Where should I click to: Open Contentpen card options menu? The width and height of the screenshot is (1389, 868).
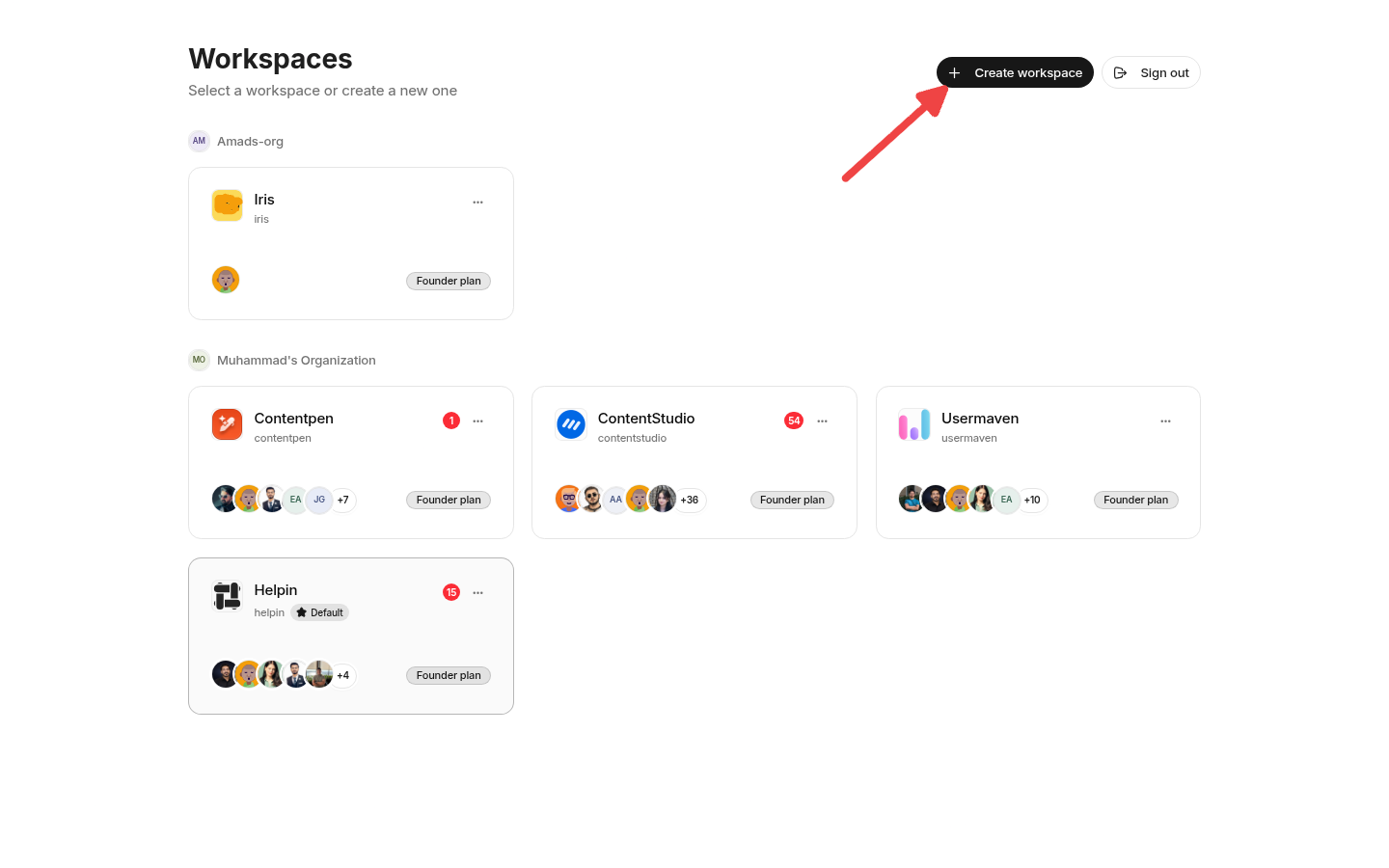(x=477, y=421)
